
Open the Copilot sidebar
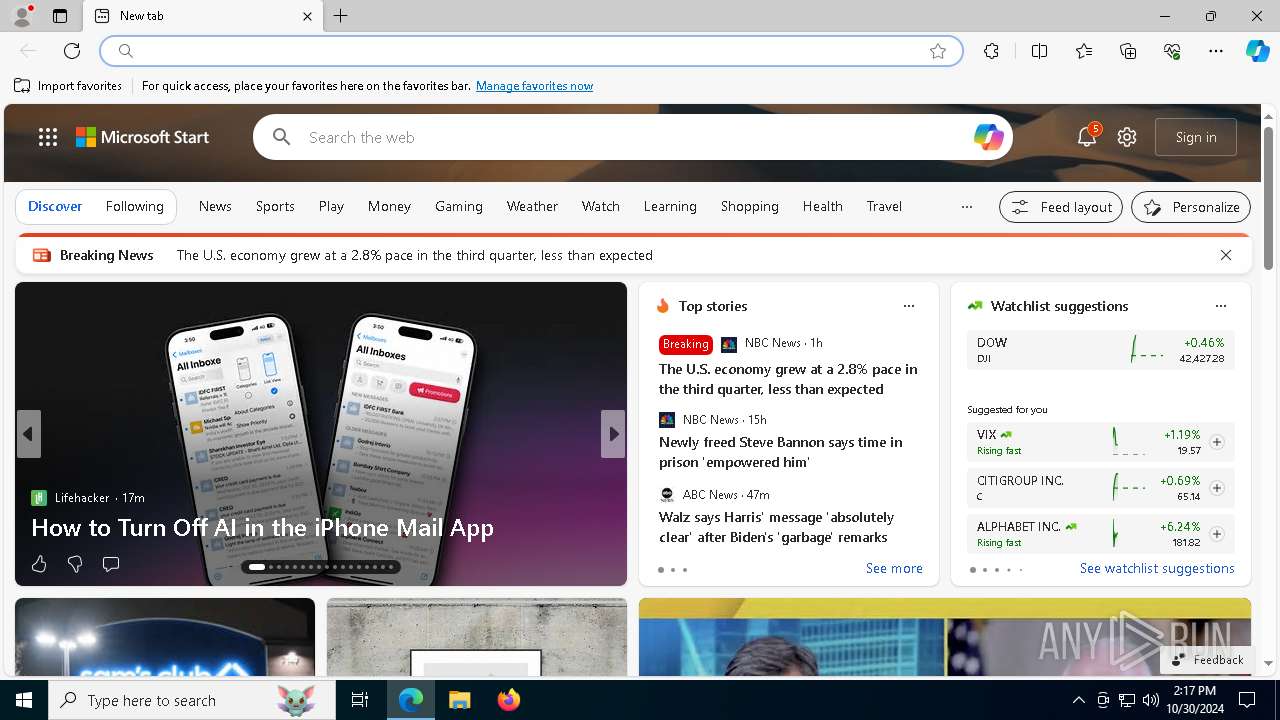point(1257,51)
